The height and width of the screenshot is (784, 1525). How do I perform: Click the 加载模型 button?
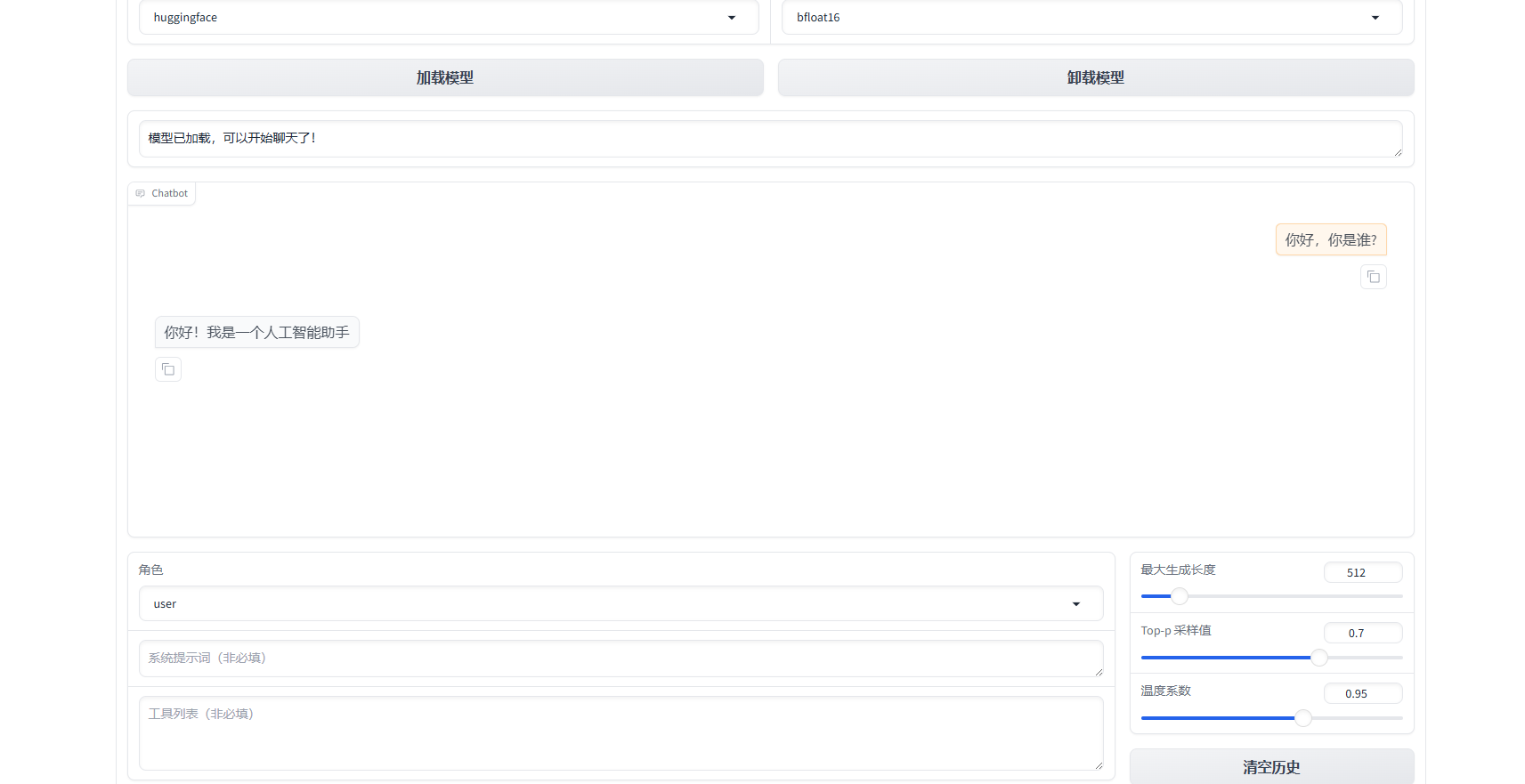pyautogui.click(x=445, y=78)
